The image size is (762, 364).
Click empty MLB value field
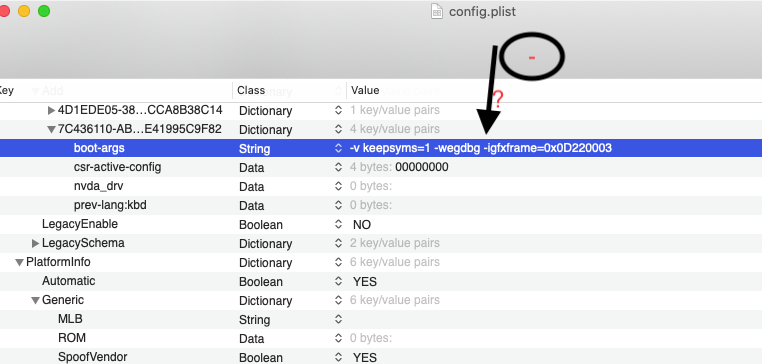[554, 319]
